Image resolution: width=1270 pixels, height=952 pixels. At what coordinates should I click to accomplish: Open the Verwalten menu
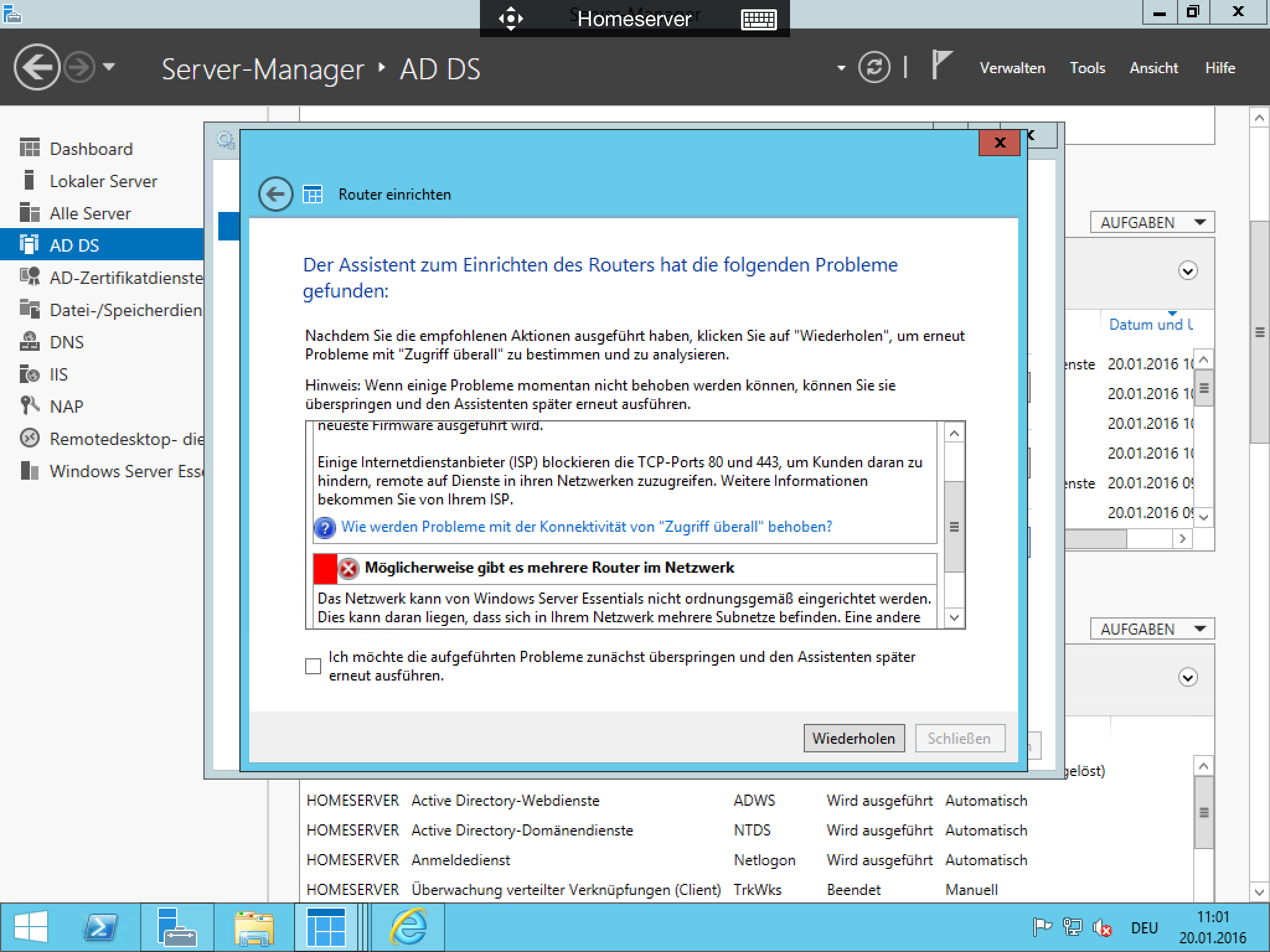click(1012, 68)
